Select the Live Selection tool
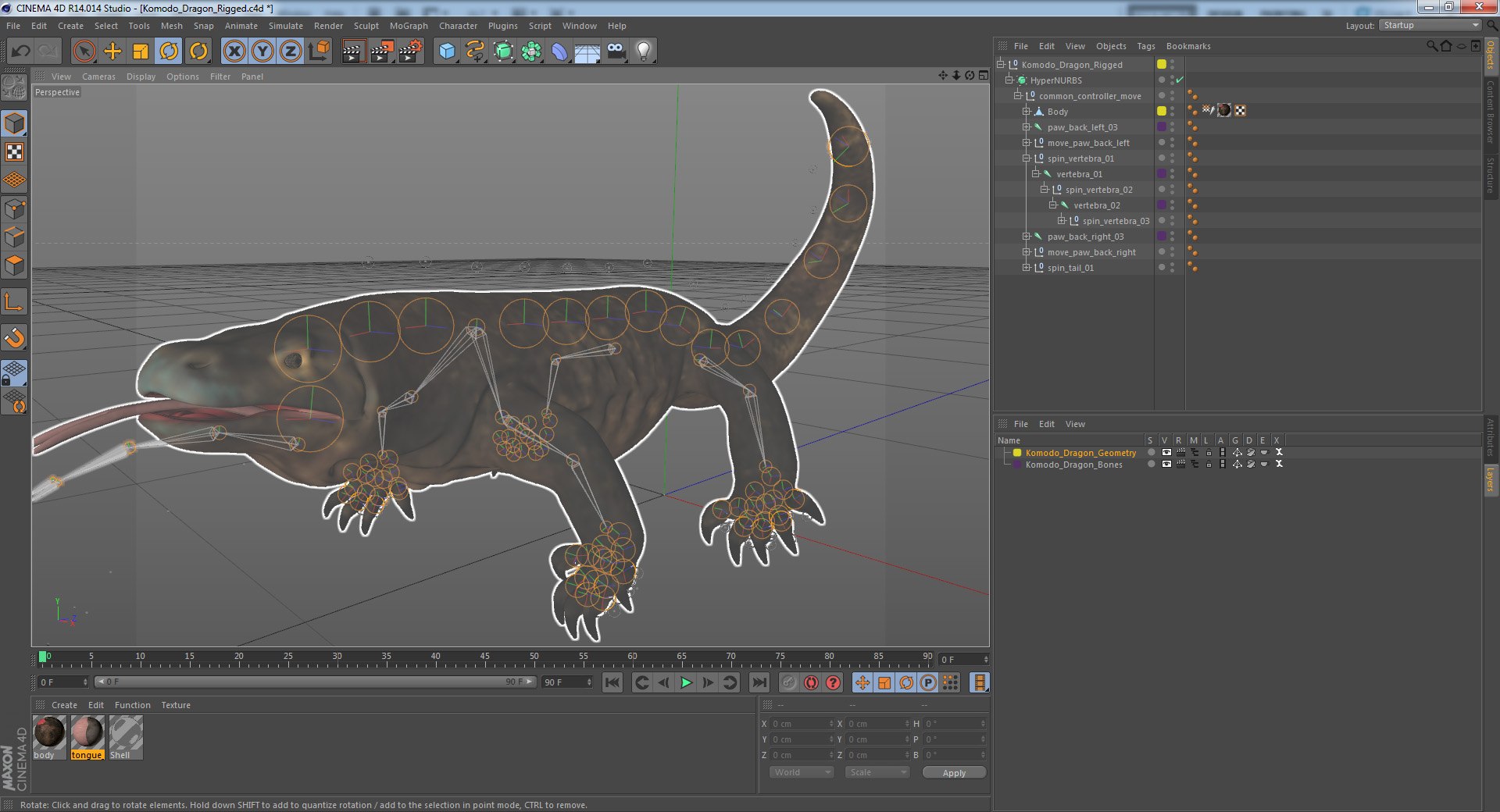 pyautogui.click(x=84, y=52)
